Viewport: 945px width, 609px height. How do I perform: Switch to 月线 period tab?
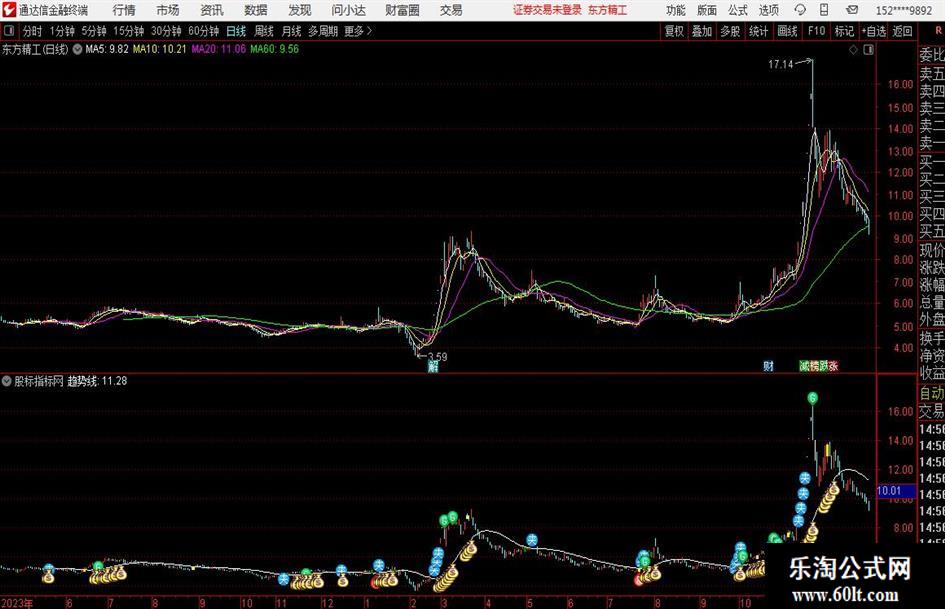(292, 31)
